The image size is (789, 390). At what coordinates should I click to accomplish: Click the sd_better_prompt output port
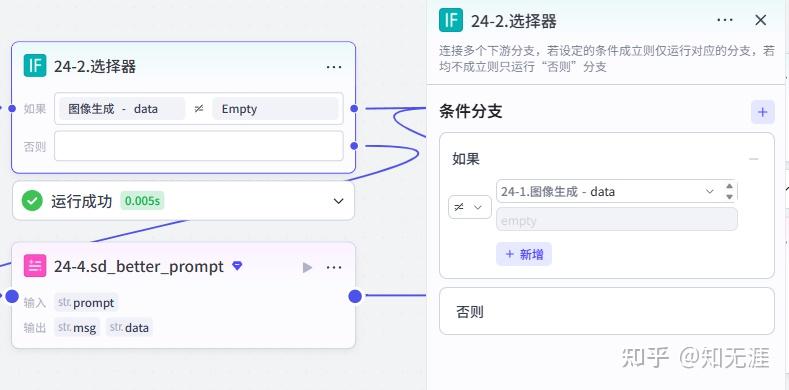[355, 296]
